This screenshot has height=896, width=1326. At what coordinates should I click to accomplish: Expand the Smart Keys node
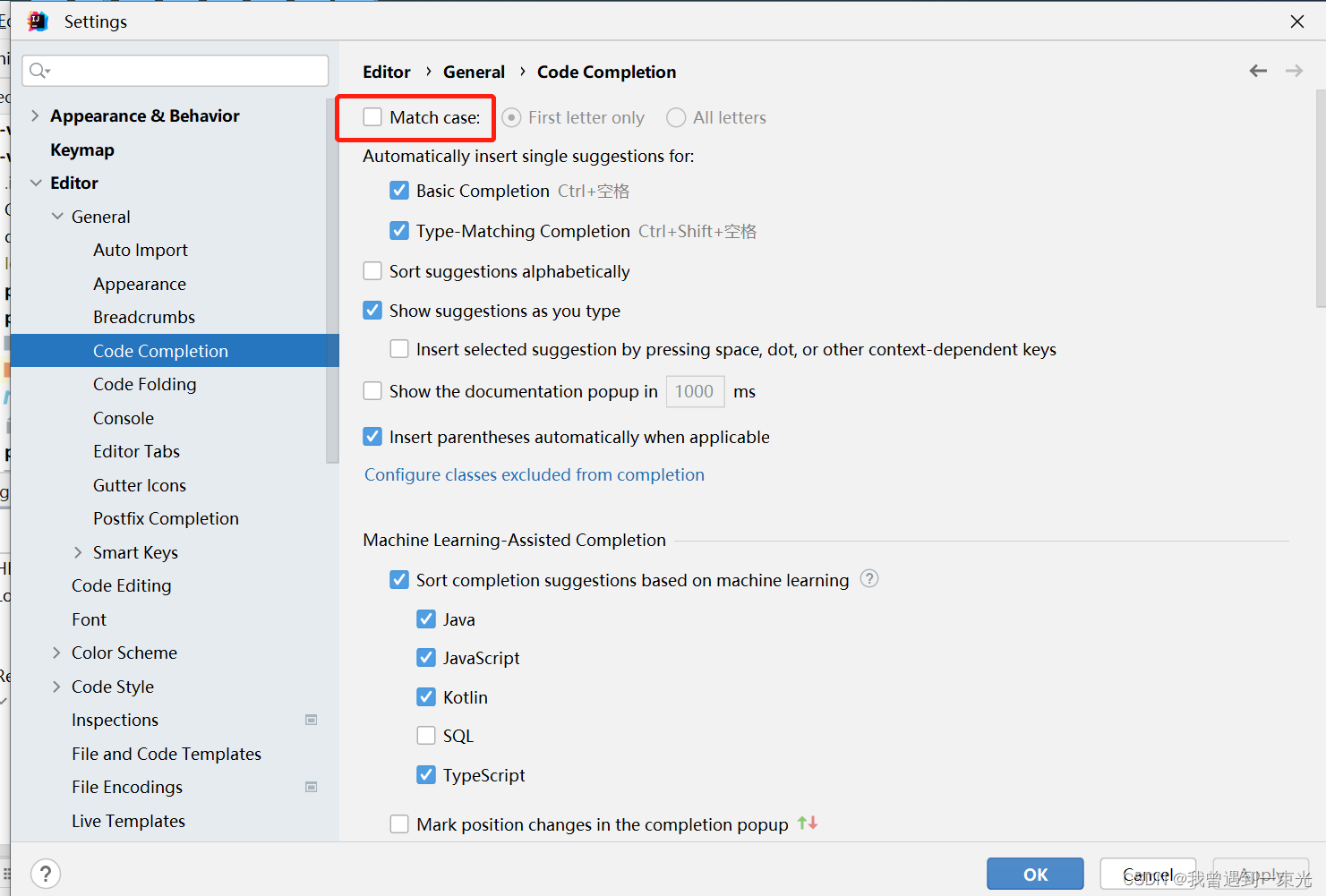[78, 552]
